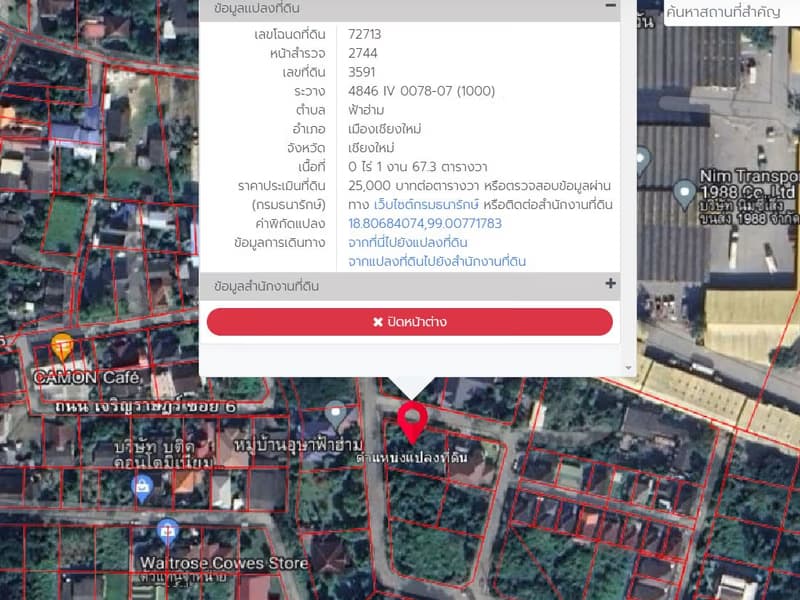The image size is (800, 600).
Task: Select the appraisal price text 25,000 บาทต่อตารางวา
Action: [x=414, y=186]
